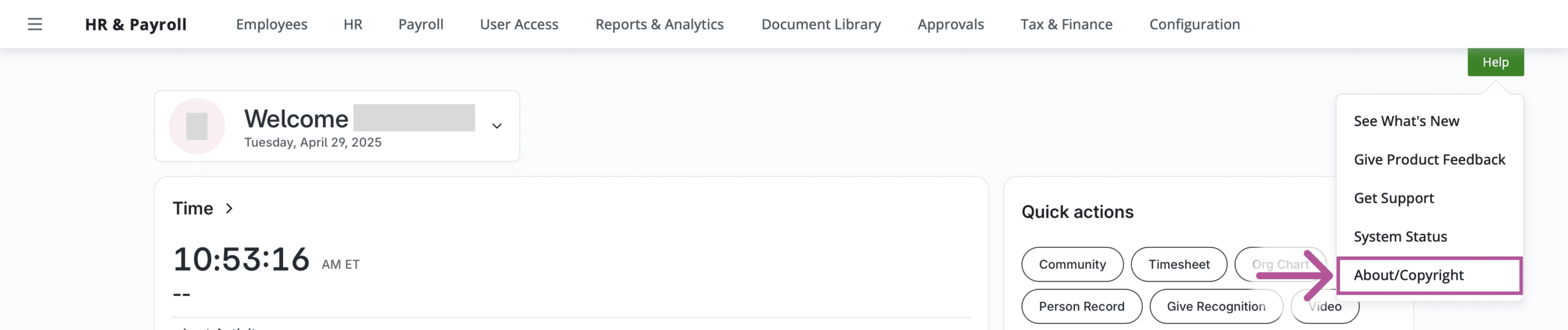Select the Approvals menu item
Viewport: 1568px width, 330px height.
pos(951,24)
